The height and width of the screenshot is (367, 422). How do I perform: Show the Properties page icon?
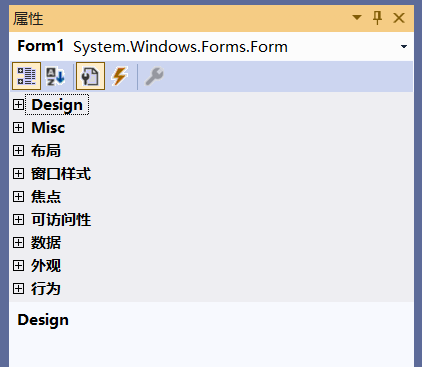(90, 76)
